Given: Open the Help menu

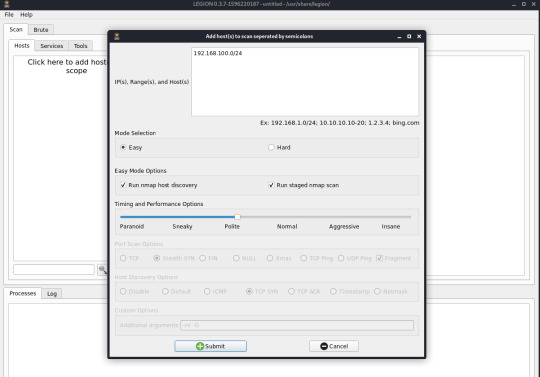Looking at the screenshot, I should pos(26,14).
